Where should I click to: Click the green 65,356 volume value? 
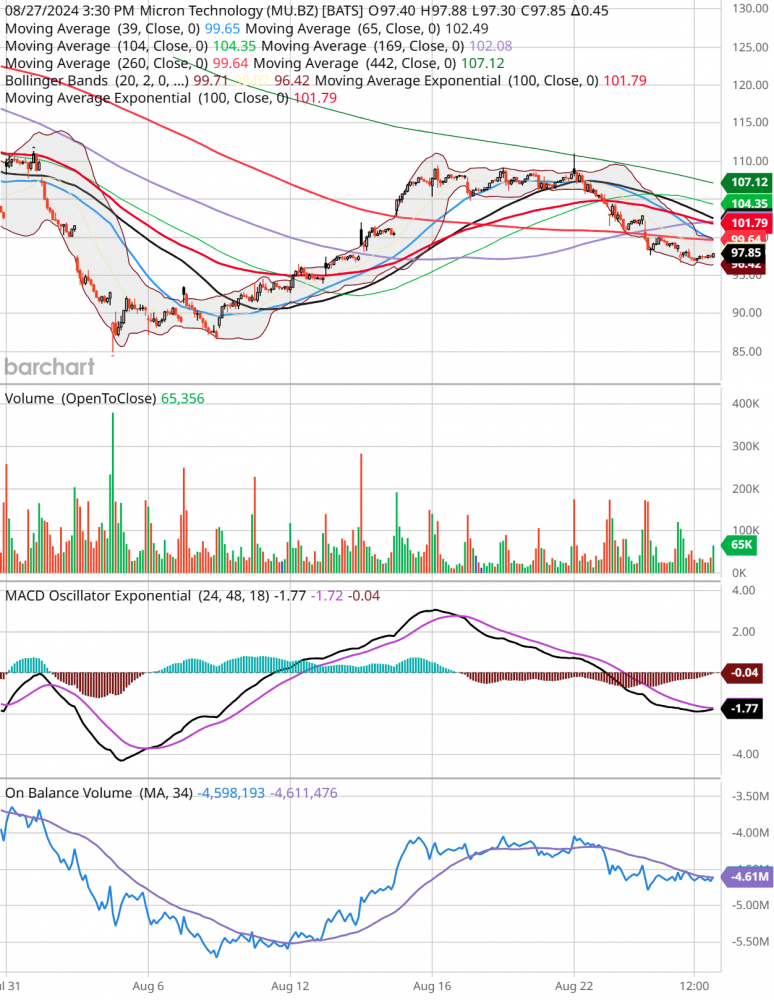(x=182, y=399)
